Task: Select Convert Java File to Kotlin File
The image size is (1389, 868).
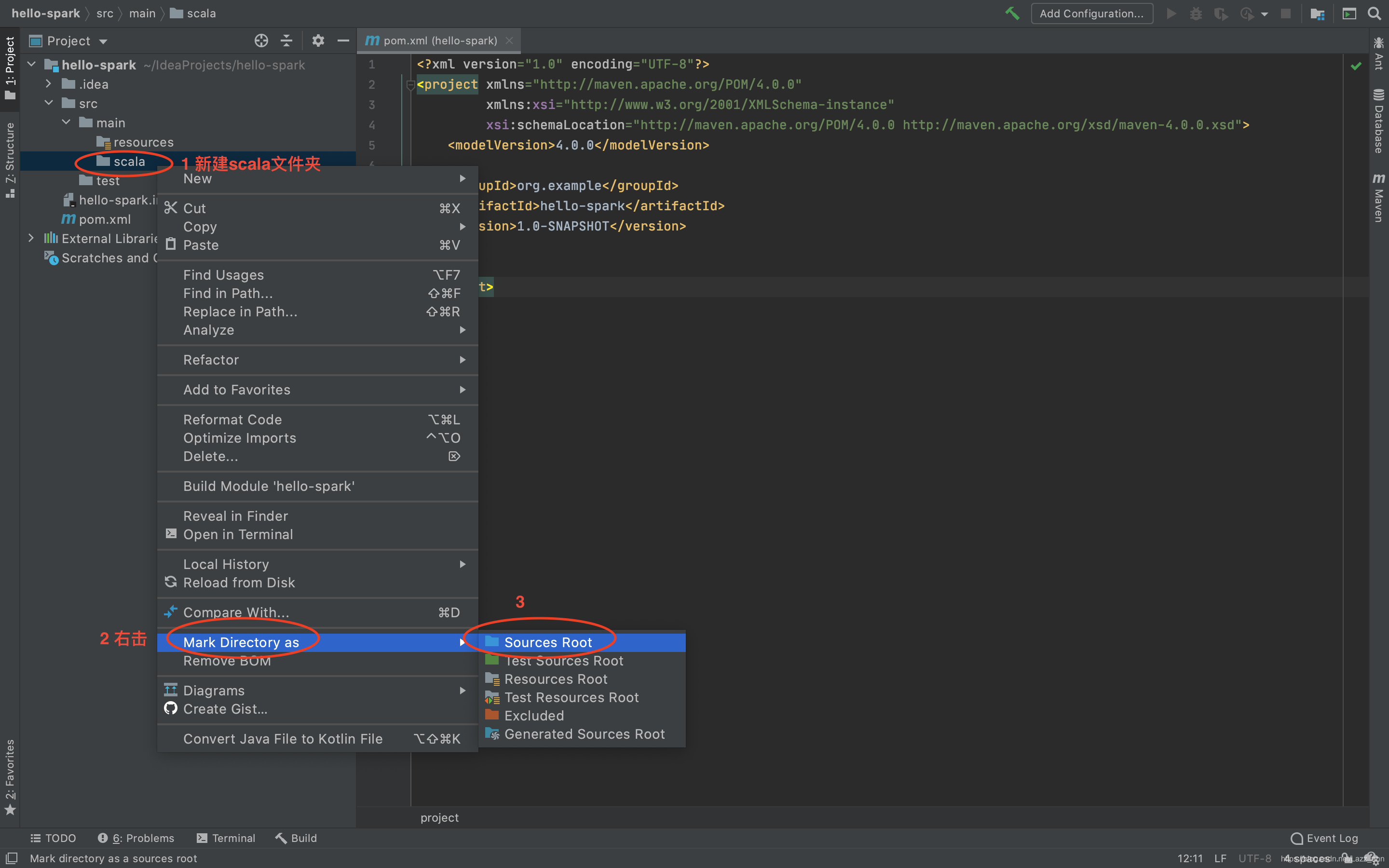Action: click(317, 738)
